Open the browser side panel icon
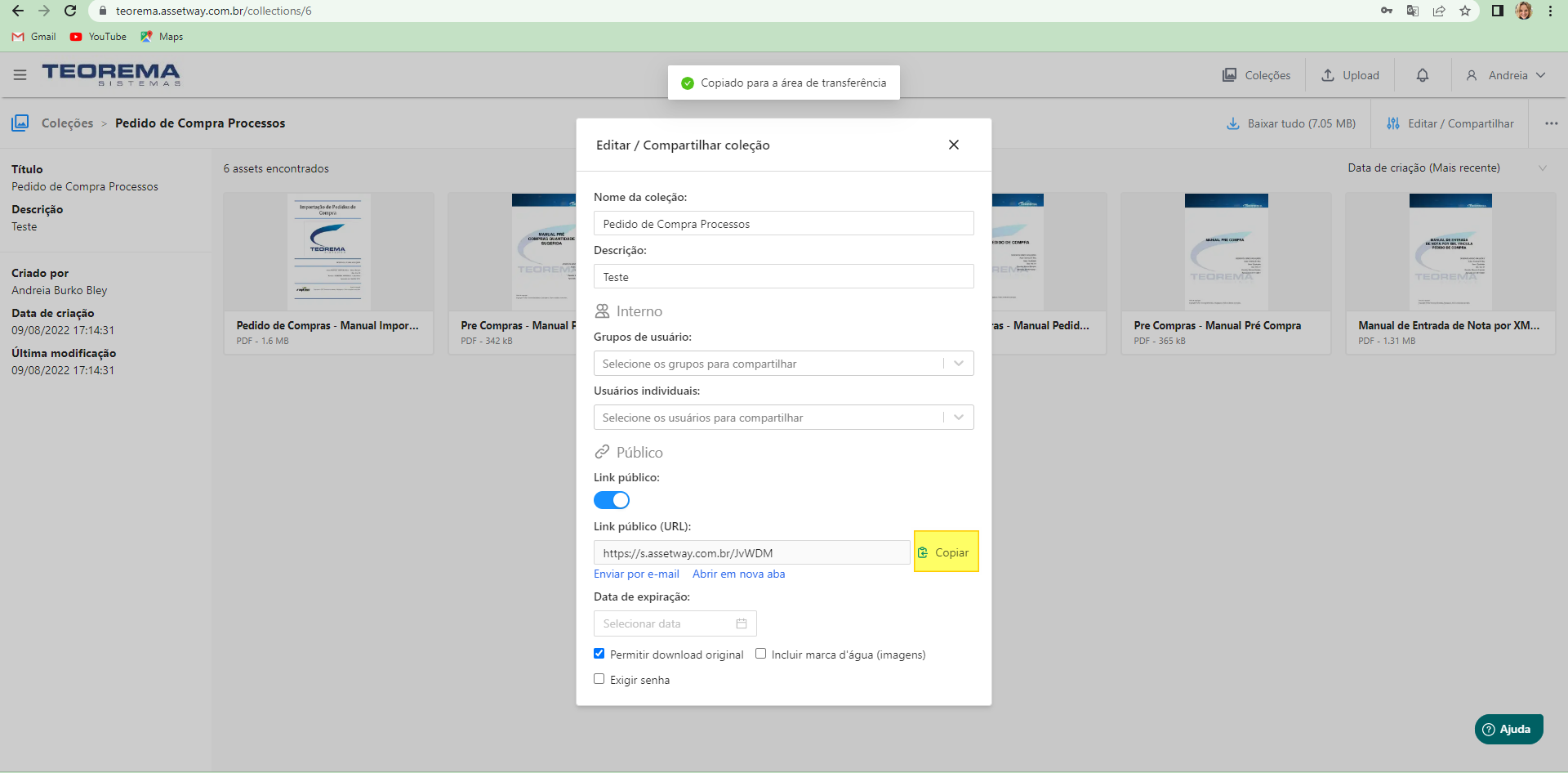Screen dimensions: 1568x773 point(1497,11)
